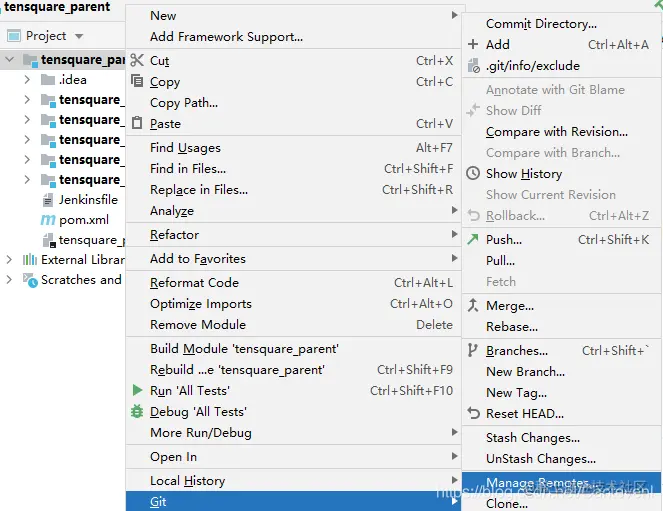
Task: Select Find Usages menu entry
Action: pos(293,148)
